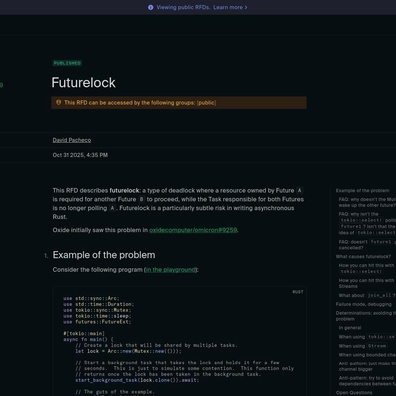Click the chevron after 'Learn more'
This screenshot has height=396, width=396.
246,7
